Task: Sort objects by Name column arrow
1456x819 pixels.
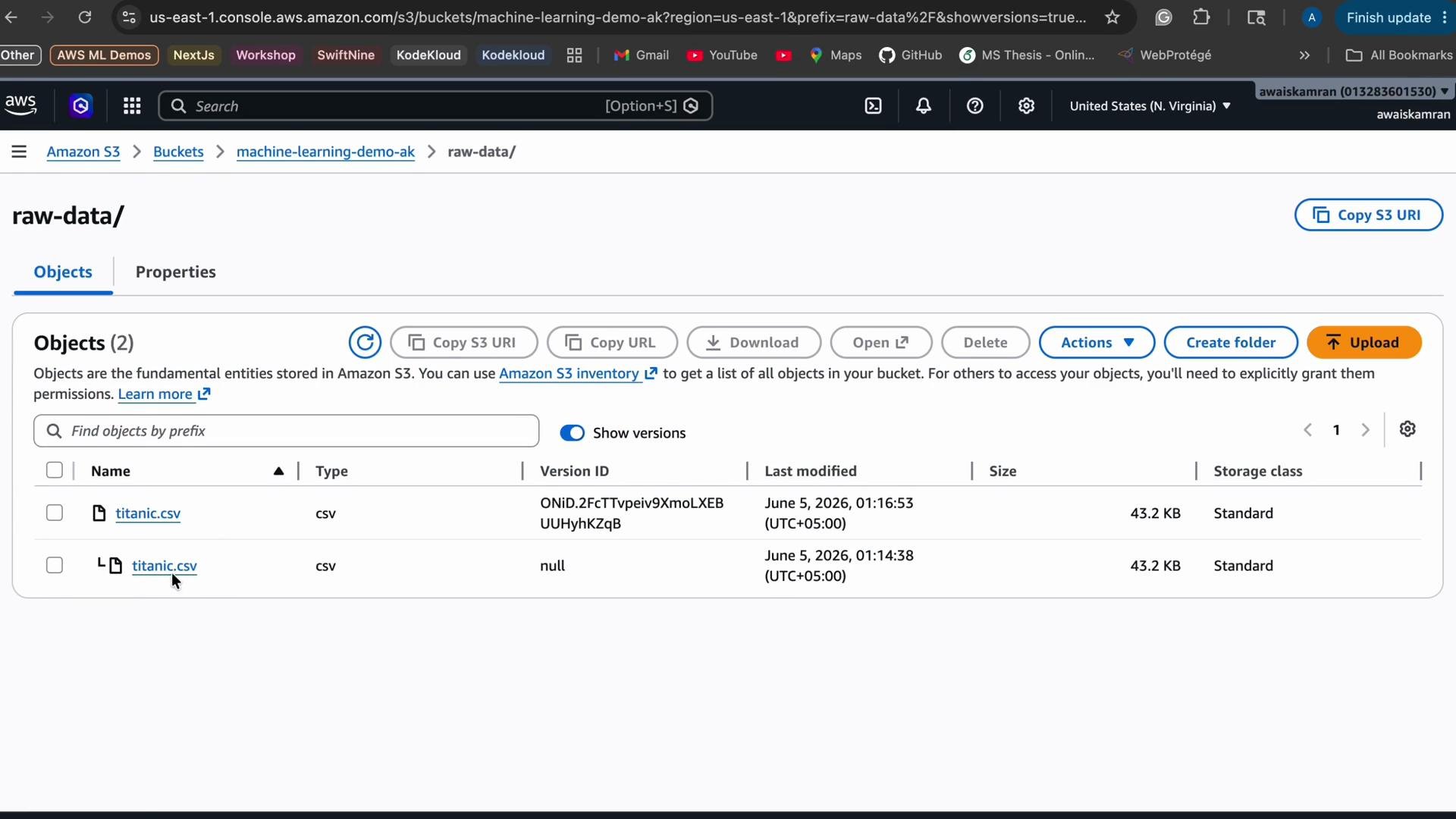Action: [x=278, y=471]
